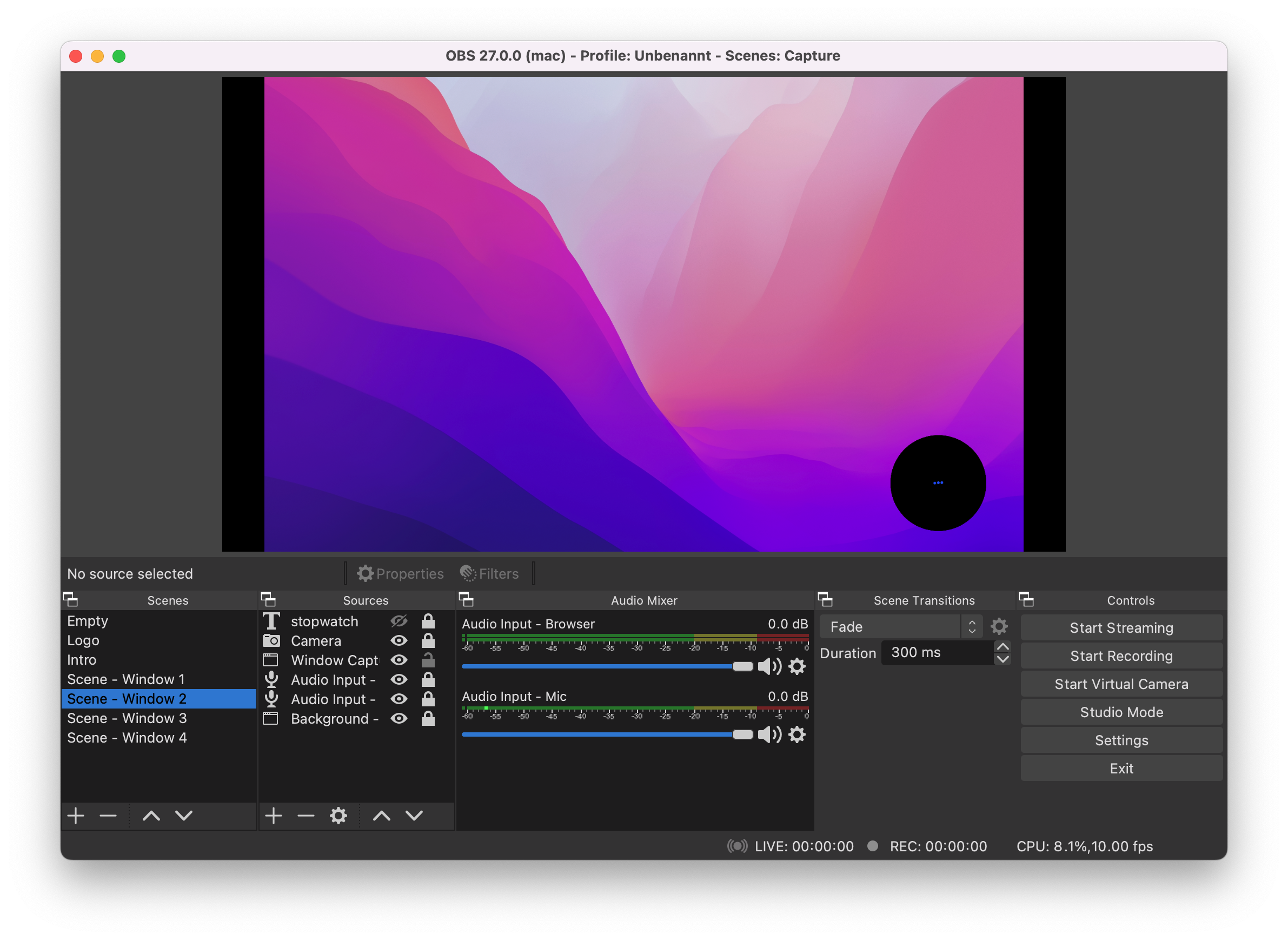Screen dimensions: 1288x940
Task: Remove selected source with minus icon
Action: tap(306, 816)
